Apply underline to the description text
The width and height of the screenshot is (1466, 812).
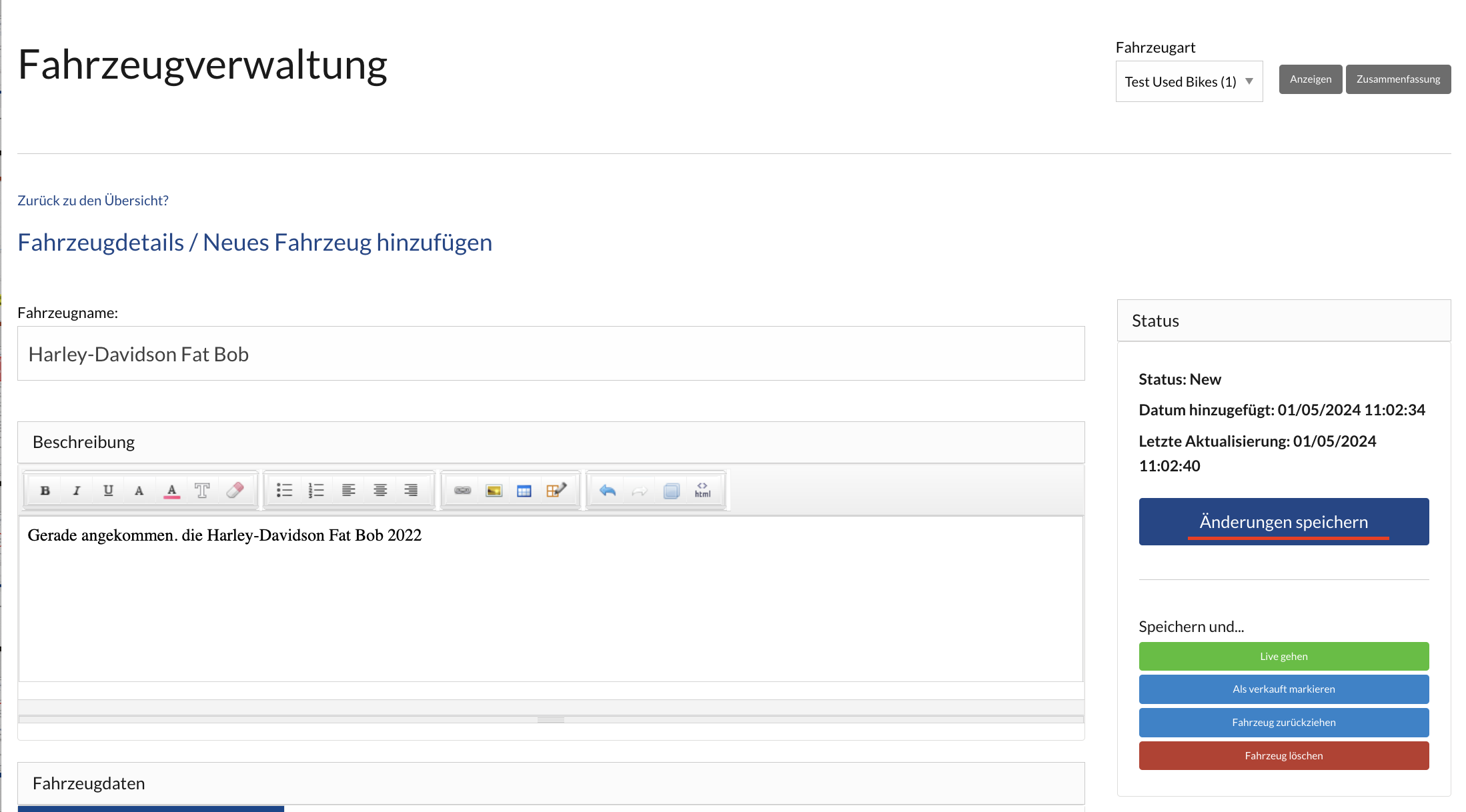point(107,490)
